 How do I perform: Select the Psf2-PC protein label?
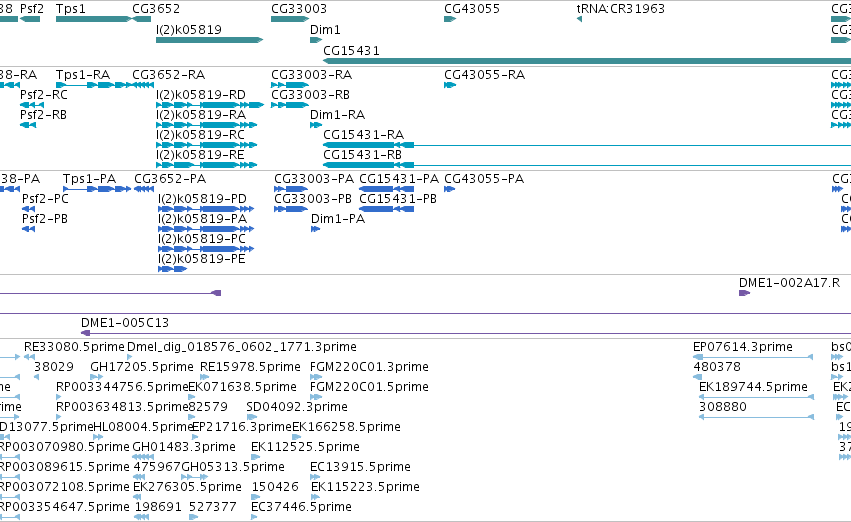(46, 199)
